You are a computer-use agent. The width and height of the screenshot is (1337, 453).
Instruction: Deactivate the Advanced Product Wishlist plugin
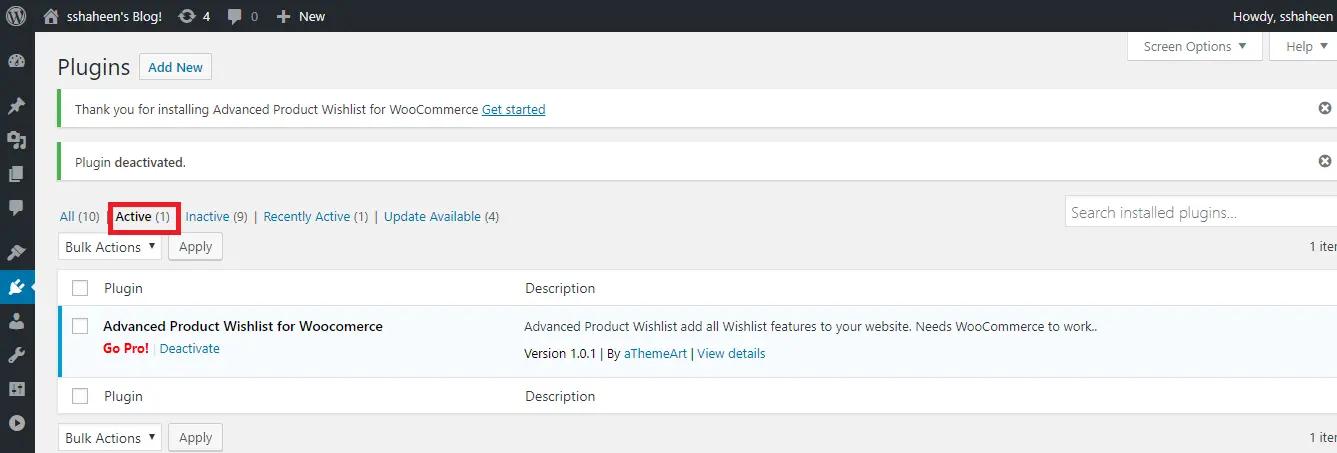(189, 348)
